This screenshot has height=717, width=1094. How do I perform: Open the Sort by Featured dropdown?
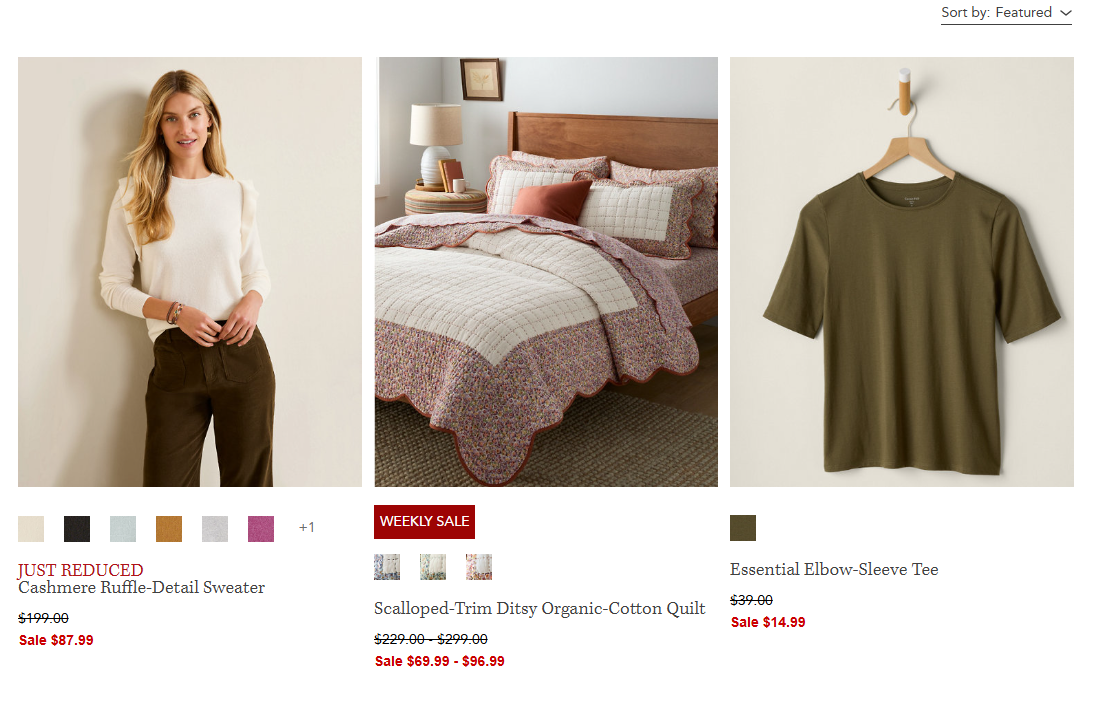tap(1005, 13)
